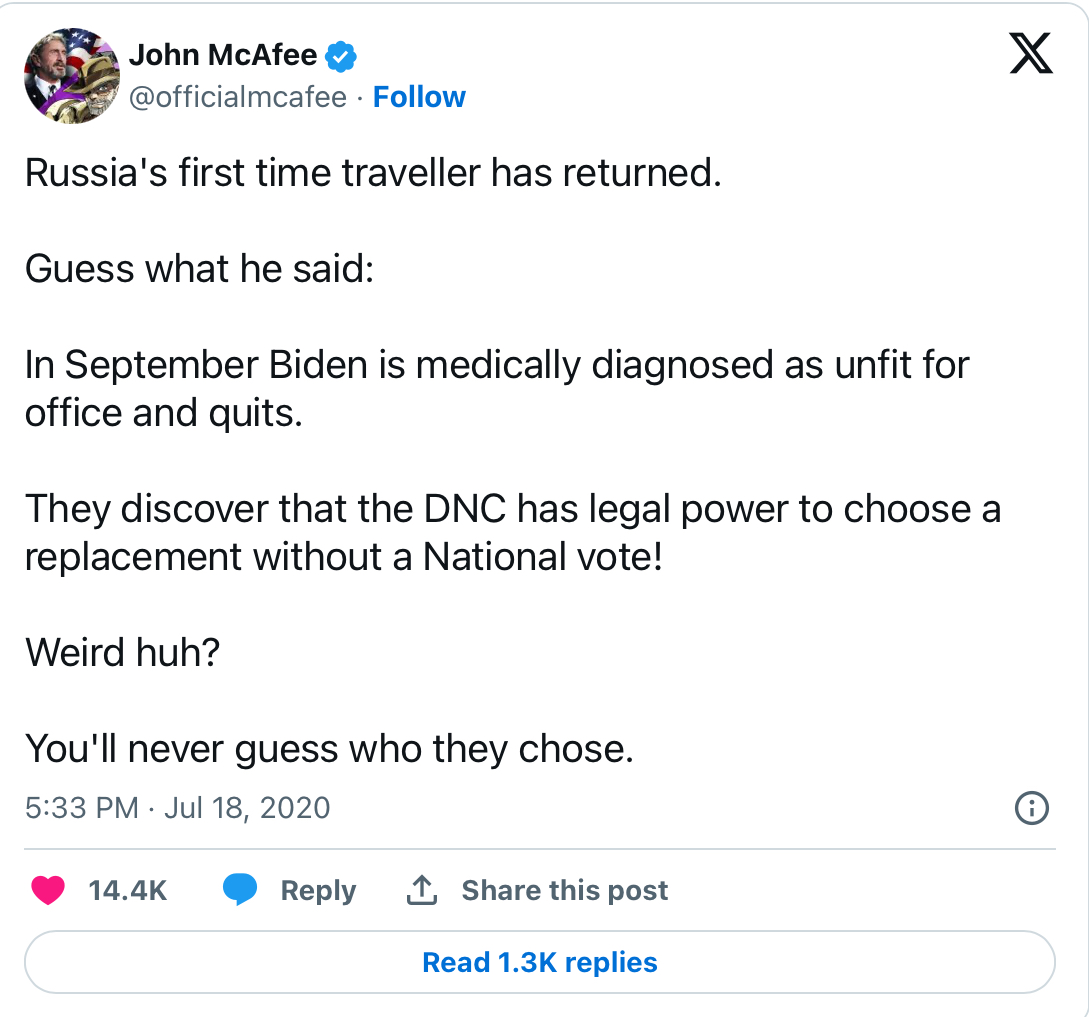Open the John McAfee display name link
Screen dimensions: 1089x1017
(223, 57)
